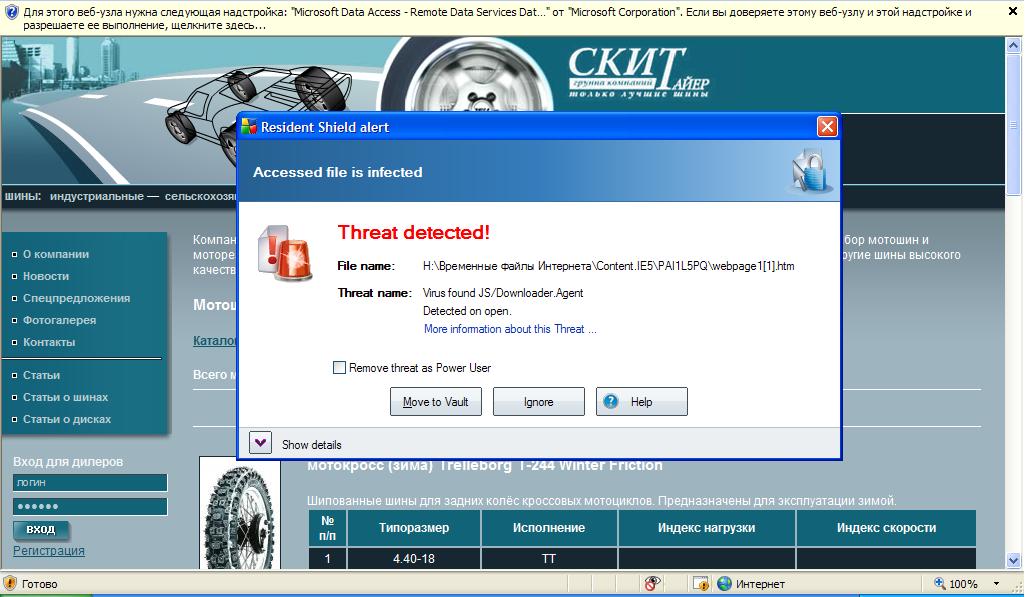Screen dimensions: 1027x597
Task: Click the red alarm siren threat icon
Action: click(x=285, y=252)
